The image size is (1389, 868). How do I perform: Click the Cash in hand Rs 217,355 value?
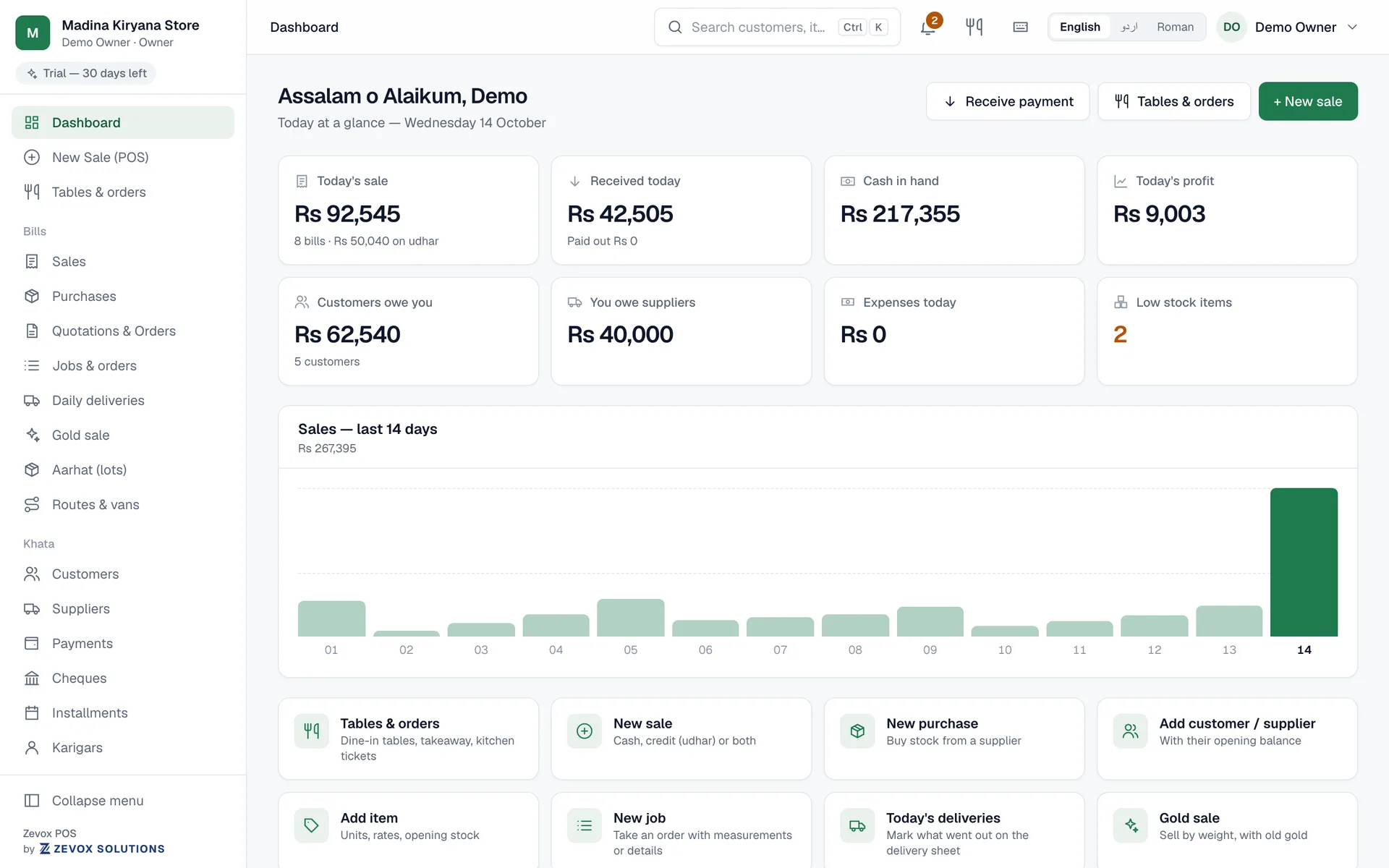(x=900, y=213)
